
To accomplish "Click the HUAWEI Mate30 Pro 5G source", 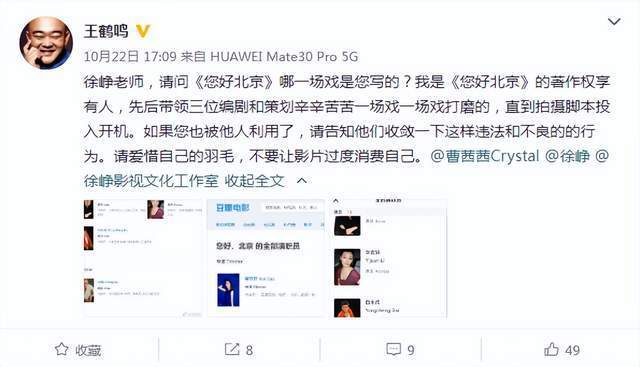I will 284,56.
